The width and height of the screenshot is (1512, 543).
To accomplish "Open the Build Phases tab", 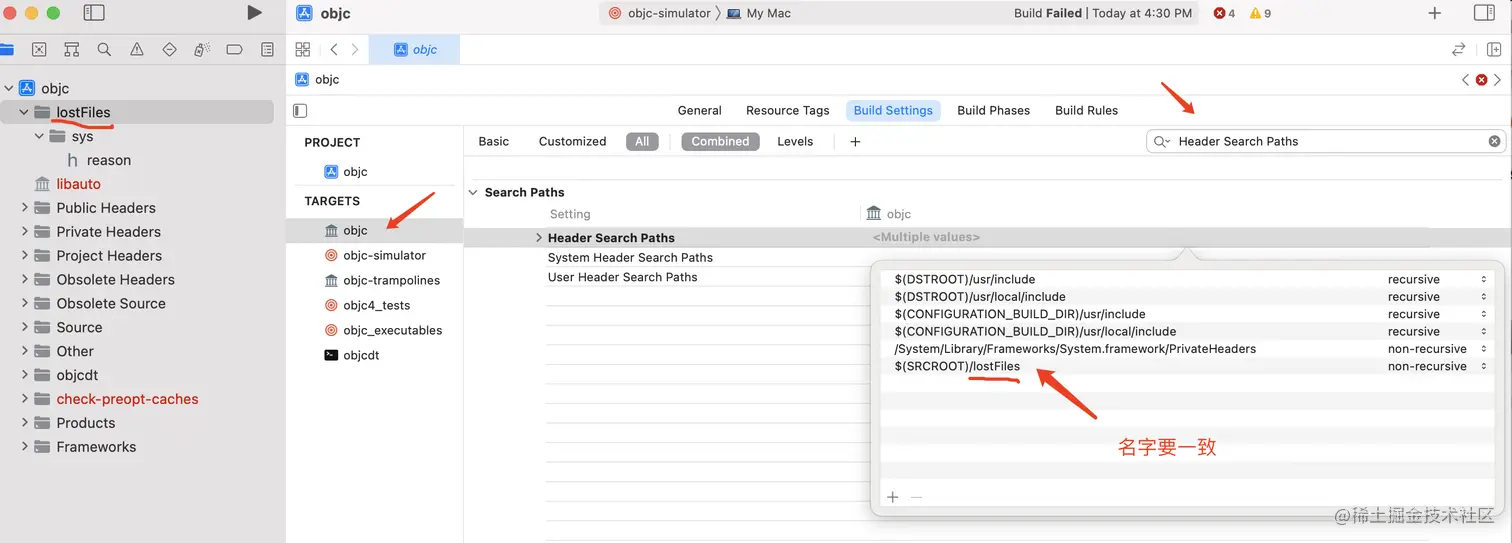I will coord(993,110).
